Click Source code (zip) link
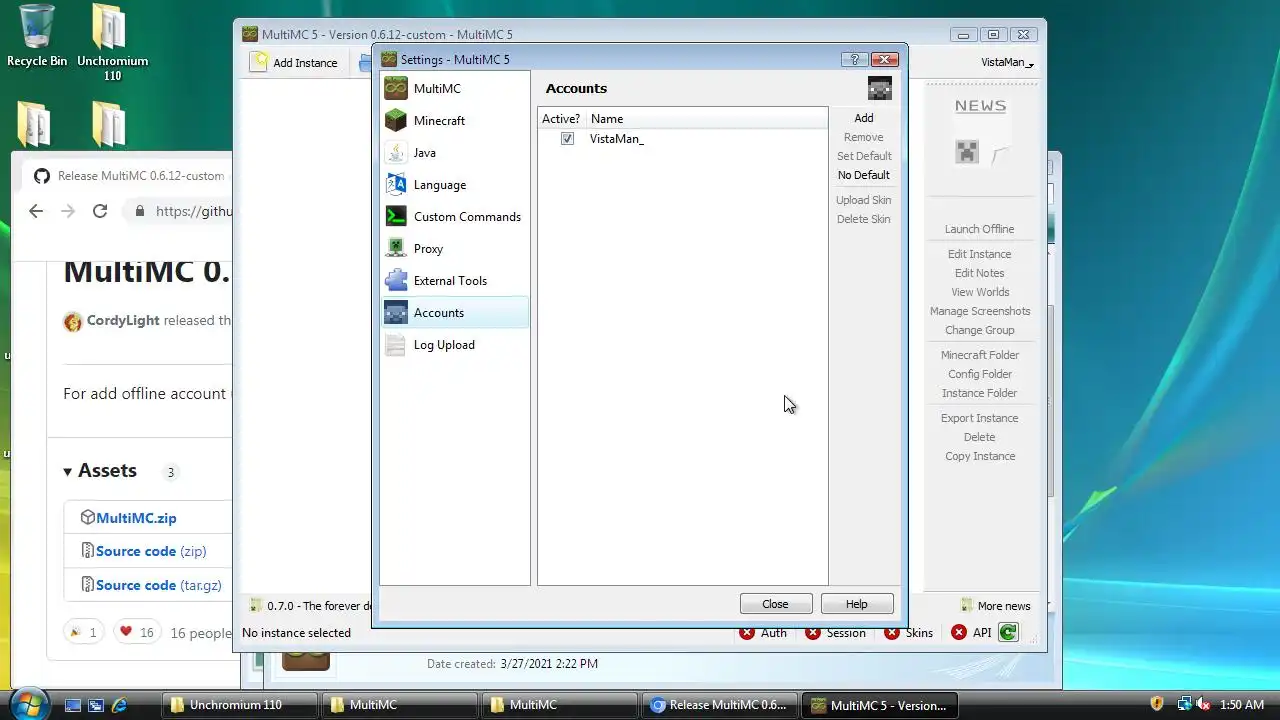The width and height of the screenshot is (1280, 720). [151, 551]
